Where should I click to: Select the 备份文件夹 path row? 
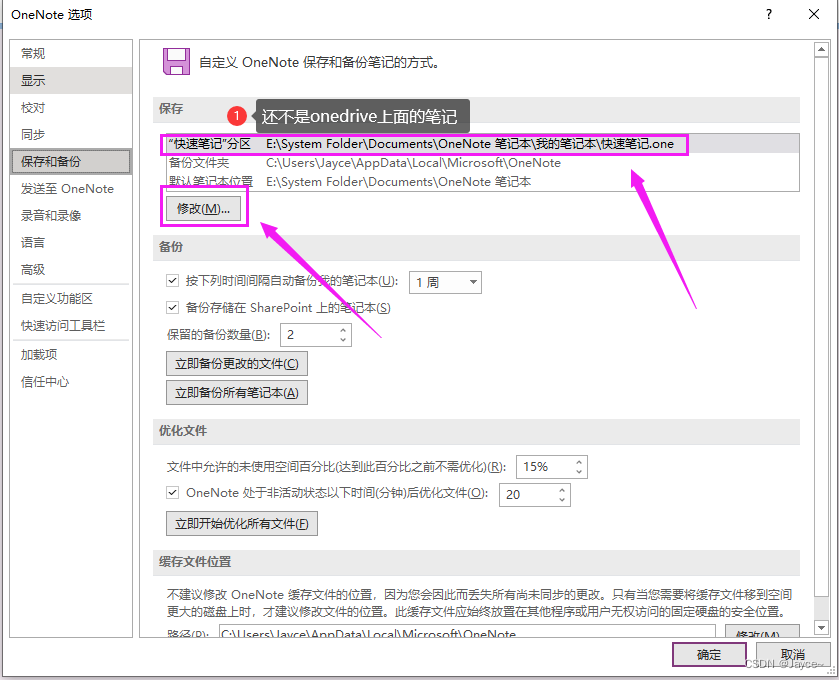point(483,163)
